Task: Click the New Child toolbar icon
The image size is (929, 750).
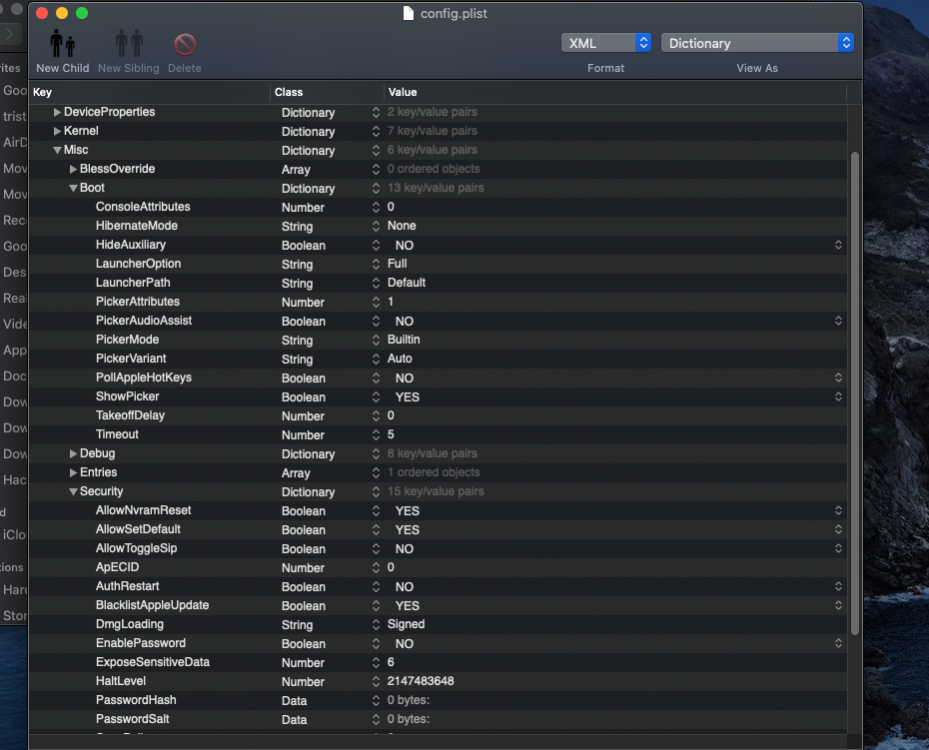Action: pos(62,44)
